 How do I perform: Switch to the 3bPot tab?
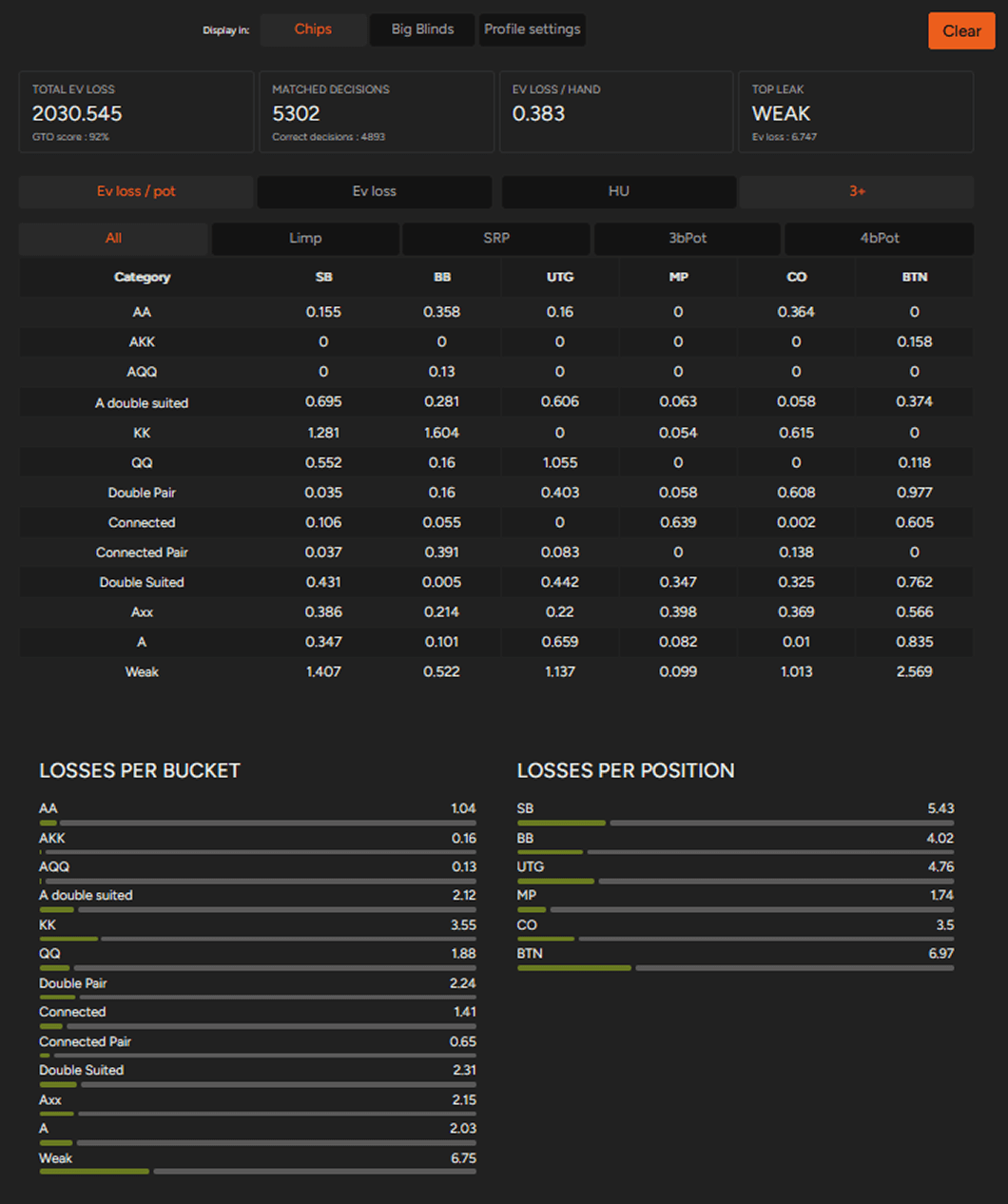(688, 239)
